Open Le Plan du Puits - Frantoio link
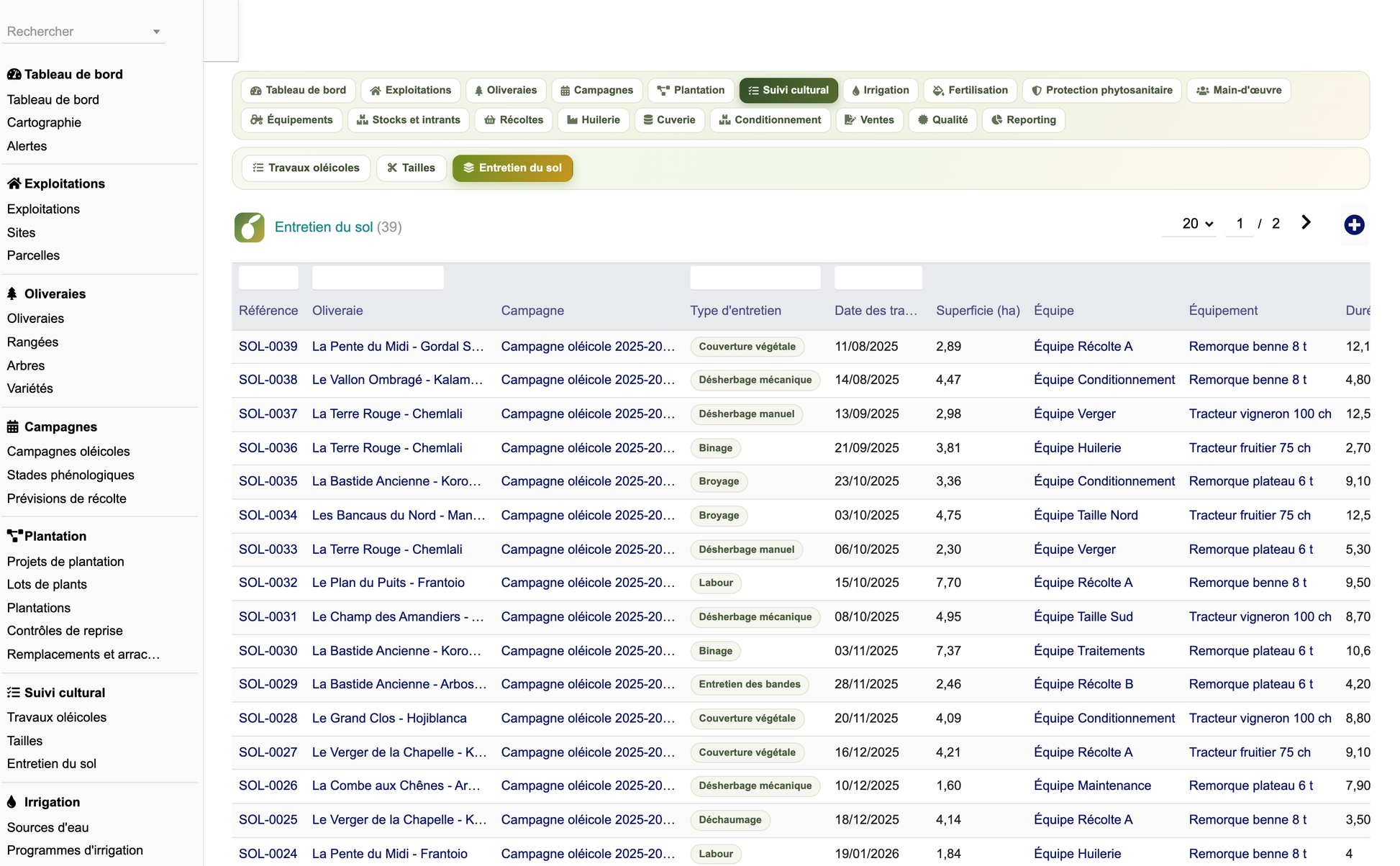 click(388, 583)
